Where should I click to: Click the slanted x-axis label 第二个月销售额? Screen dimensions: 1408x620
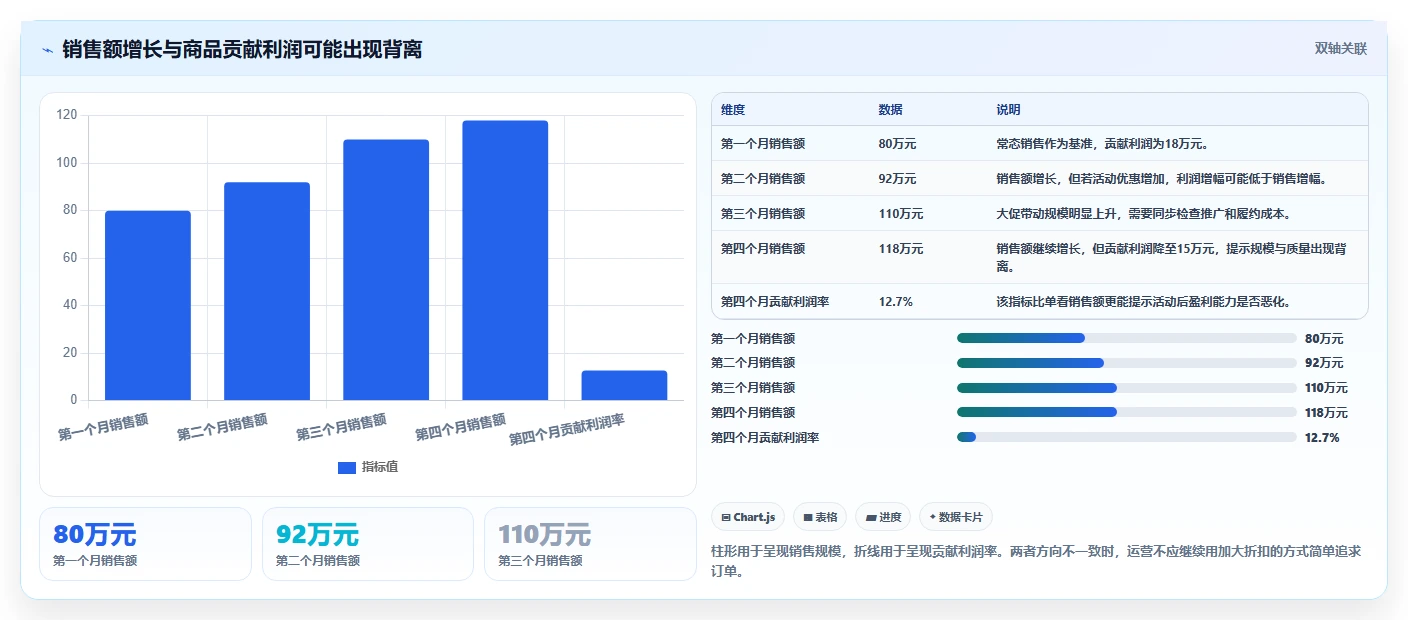pyautogui.click(x=222, y=427)
